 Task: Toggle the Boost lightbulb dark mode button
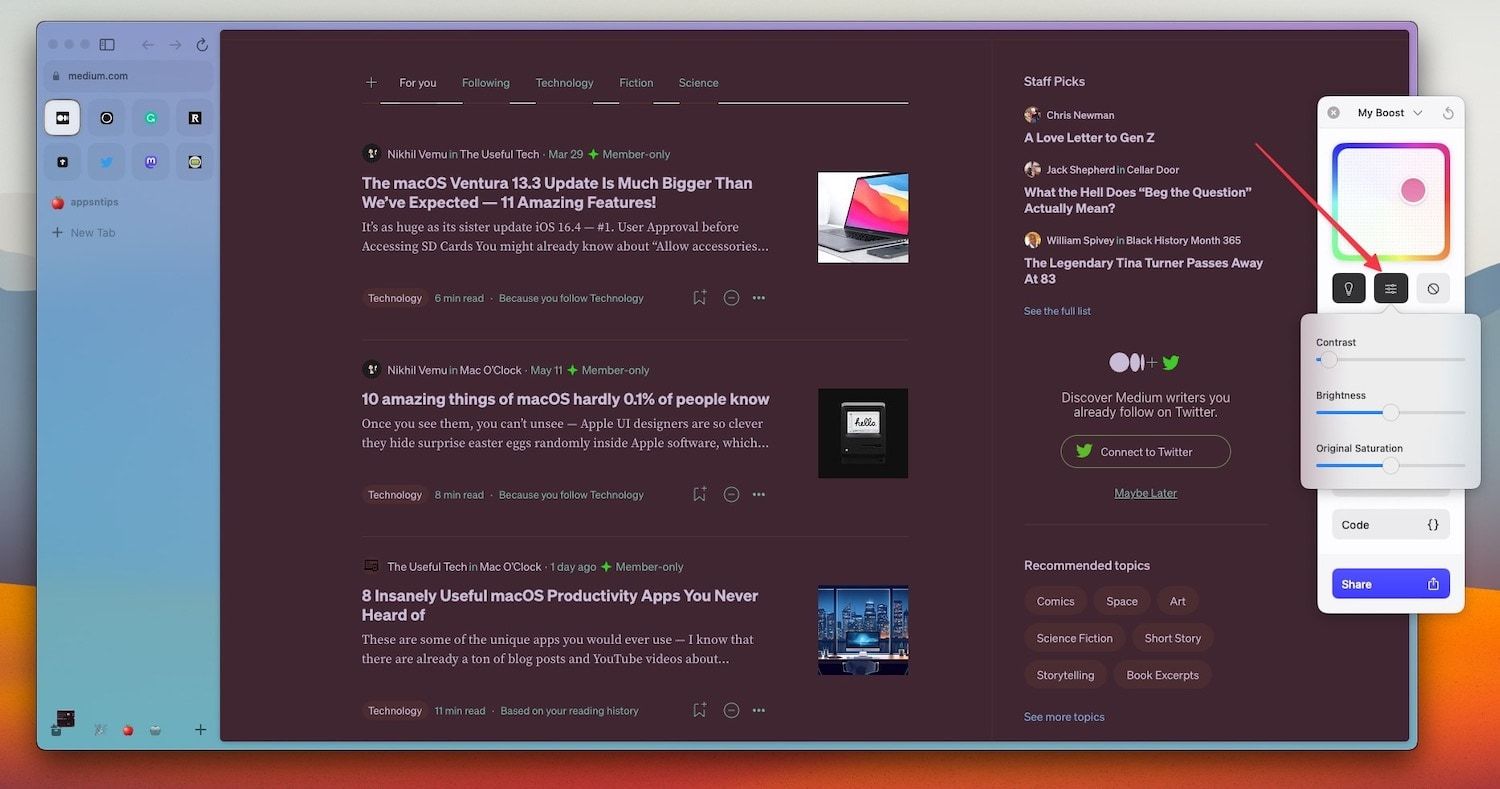[x=1349, y=288]
